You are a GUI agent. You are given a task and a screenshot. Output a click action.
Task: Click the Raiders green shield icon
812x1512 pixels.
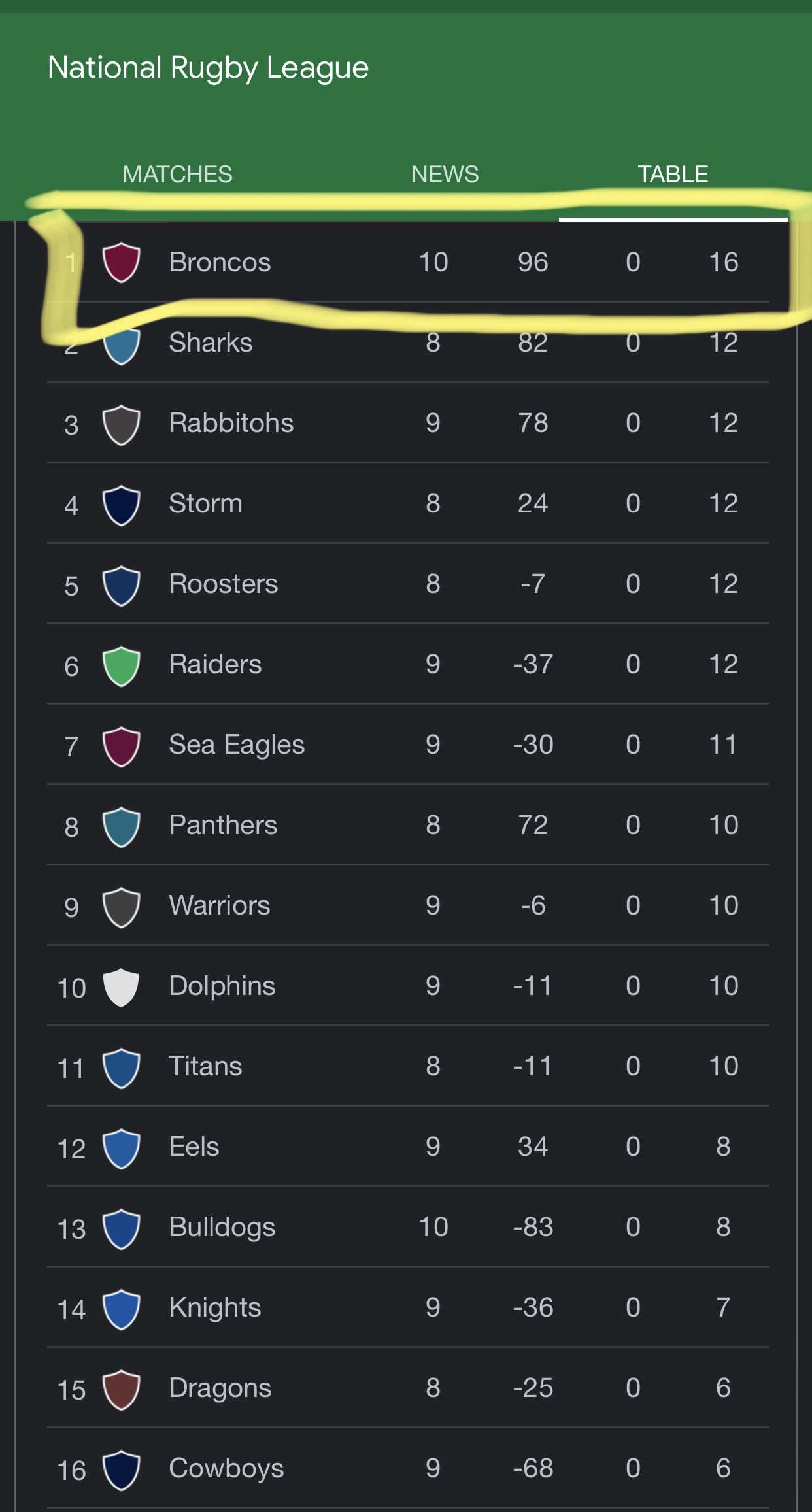tap(121, 665)
